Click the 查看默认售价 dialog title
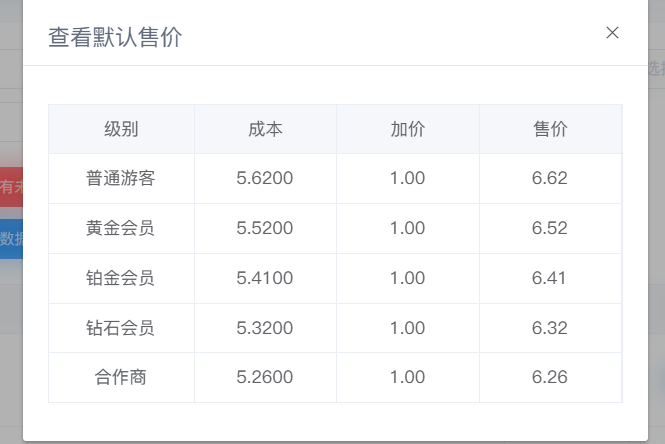This screenshot has width=665, height=444. [x=115, y=38]
